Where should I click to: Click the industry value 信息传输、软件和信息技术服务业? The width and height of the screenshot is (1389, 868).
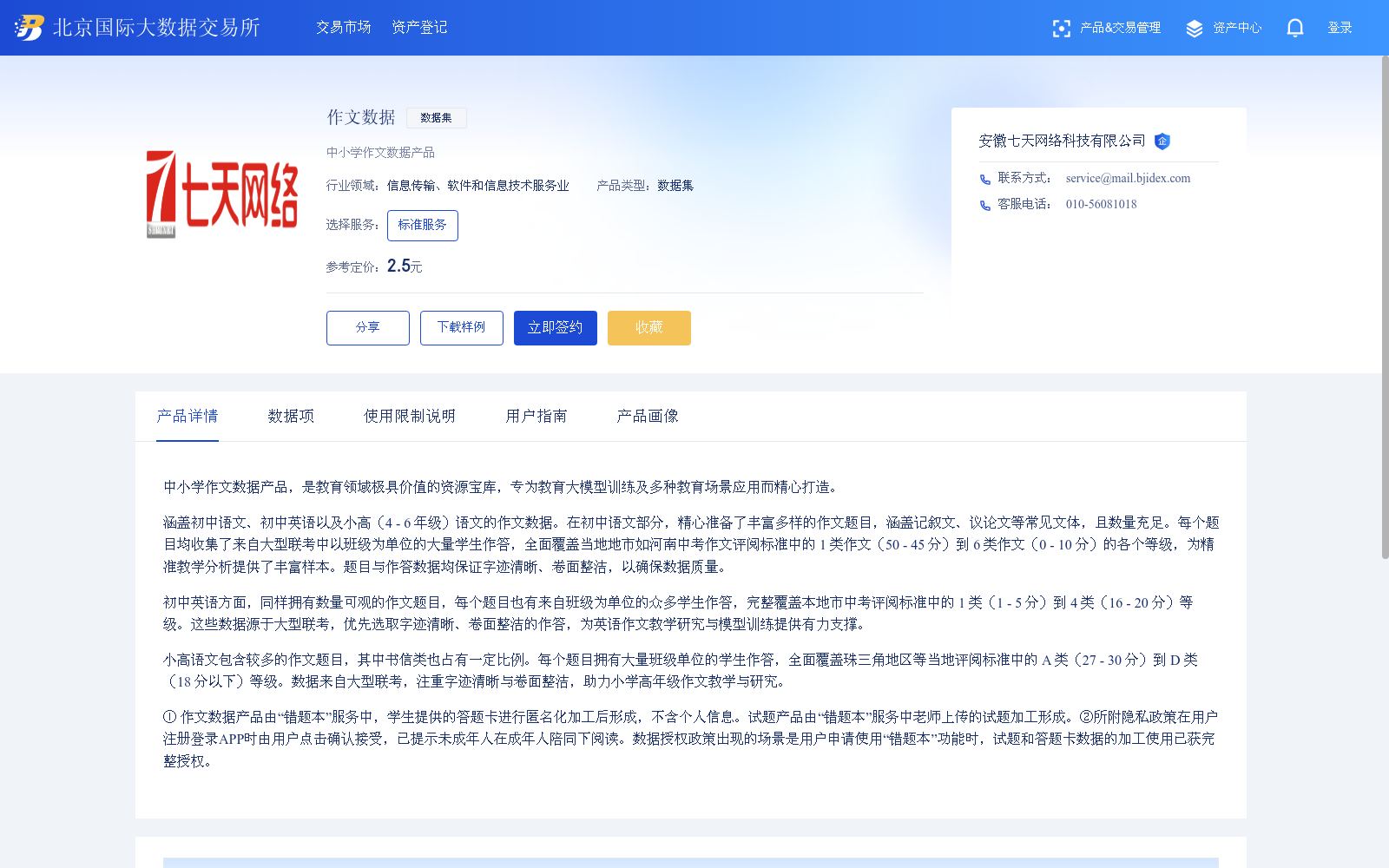tap(478, 186)
